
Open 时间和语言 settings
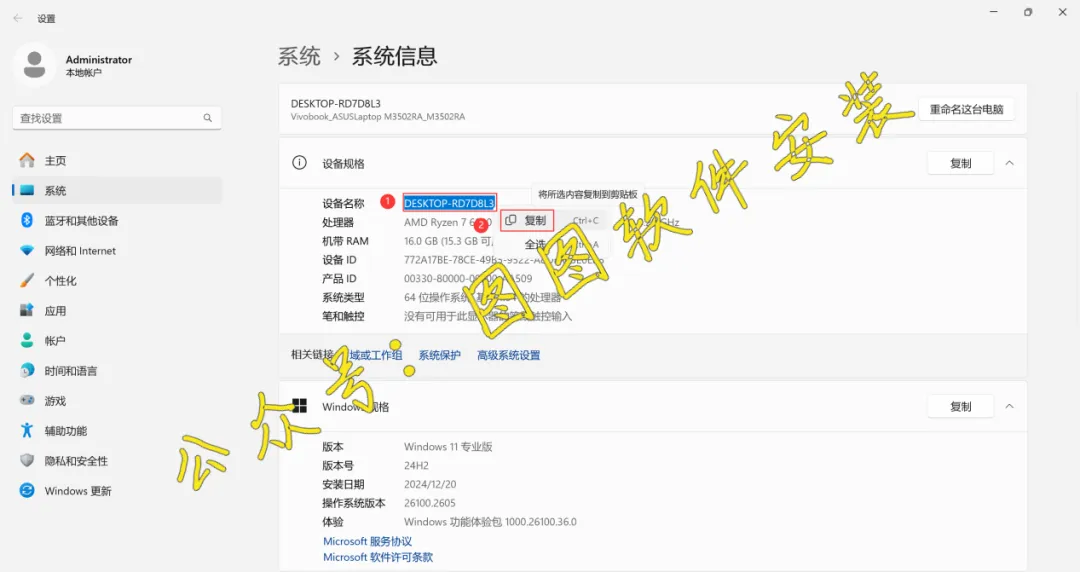[117, 371]
